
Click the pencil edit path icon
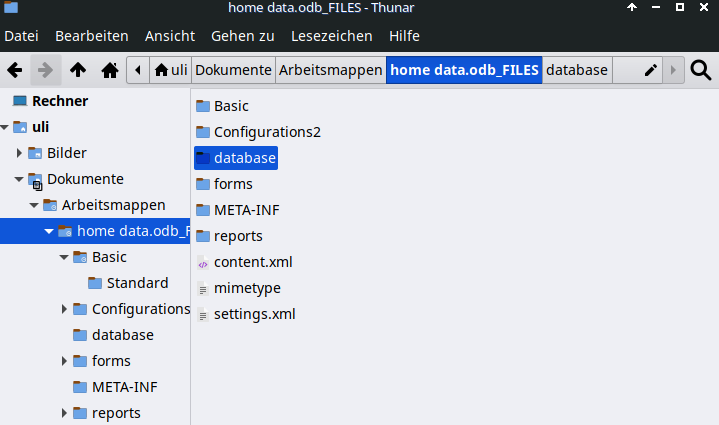pyautogui.click(x=651, y=70)
